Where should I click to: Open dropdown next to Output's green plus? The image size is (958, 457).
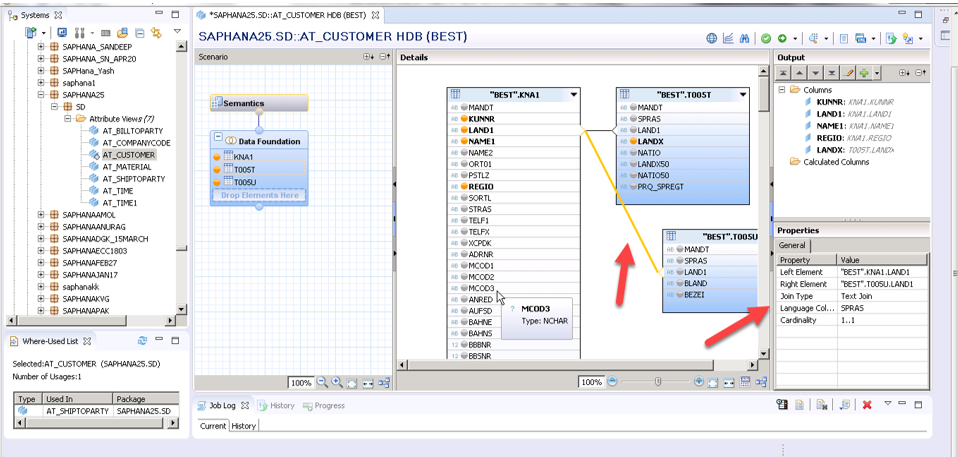[x=876, y=73]
